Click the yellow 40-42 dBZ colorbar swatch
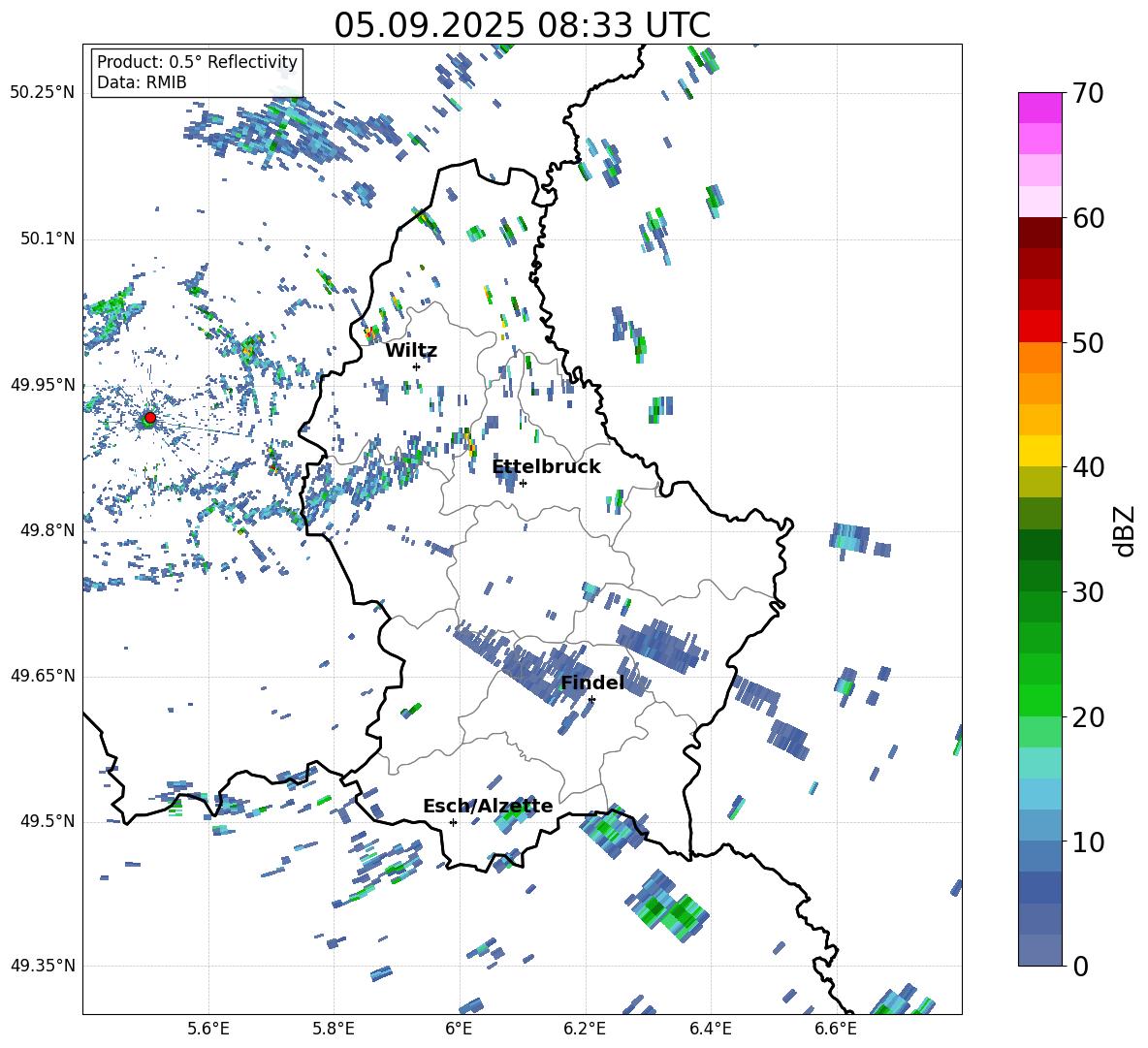1148x1048 pixels. click(1039, 451)
